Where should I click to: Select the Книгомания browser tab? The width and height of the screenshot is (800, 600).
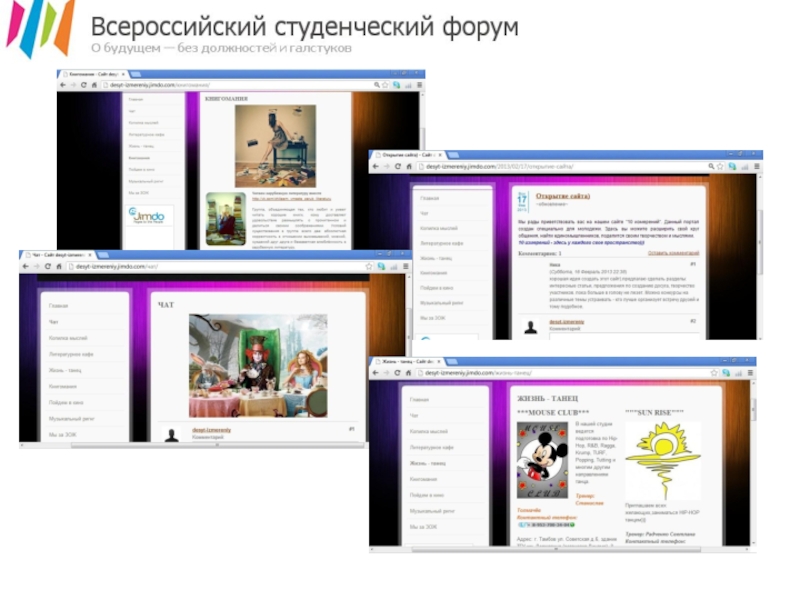[x=94, y=74]
